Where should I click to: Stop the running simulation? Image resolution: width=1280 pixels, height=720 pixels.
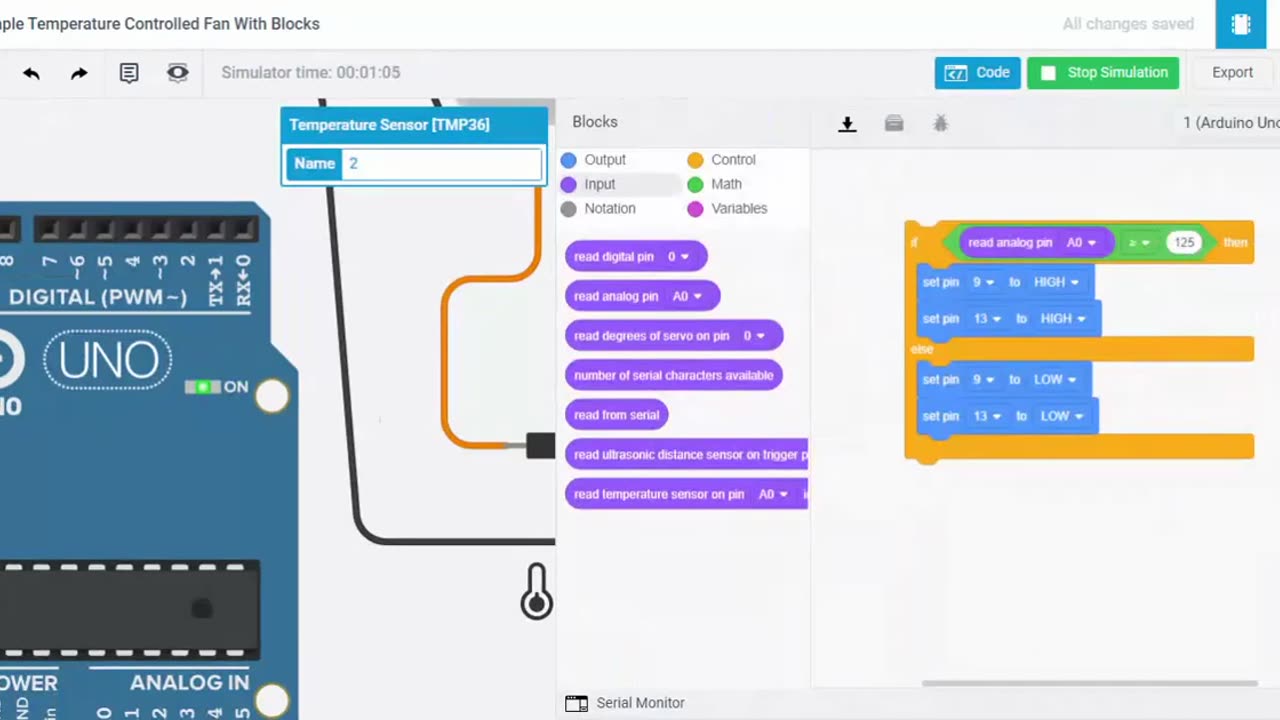tap(1103, 73)
